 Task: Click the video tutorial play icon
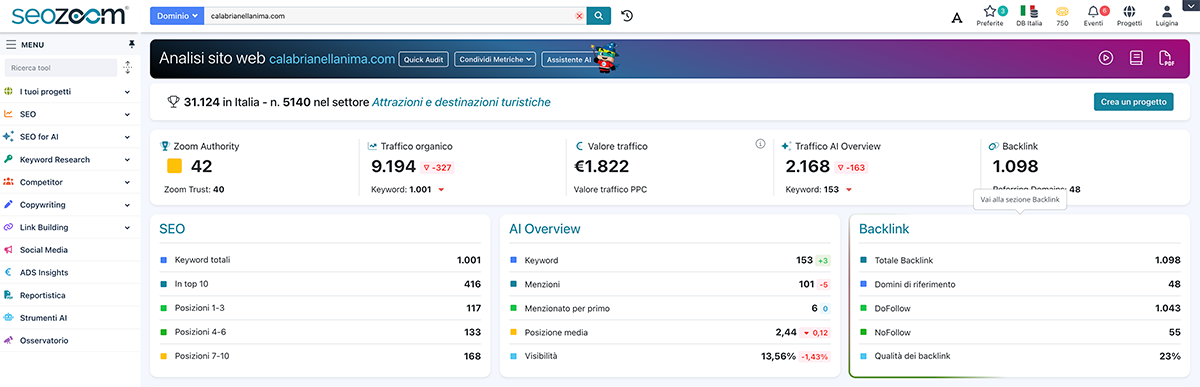[x=1106, y=58]
